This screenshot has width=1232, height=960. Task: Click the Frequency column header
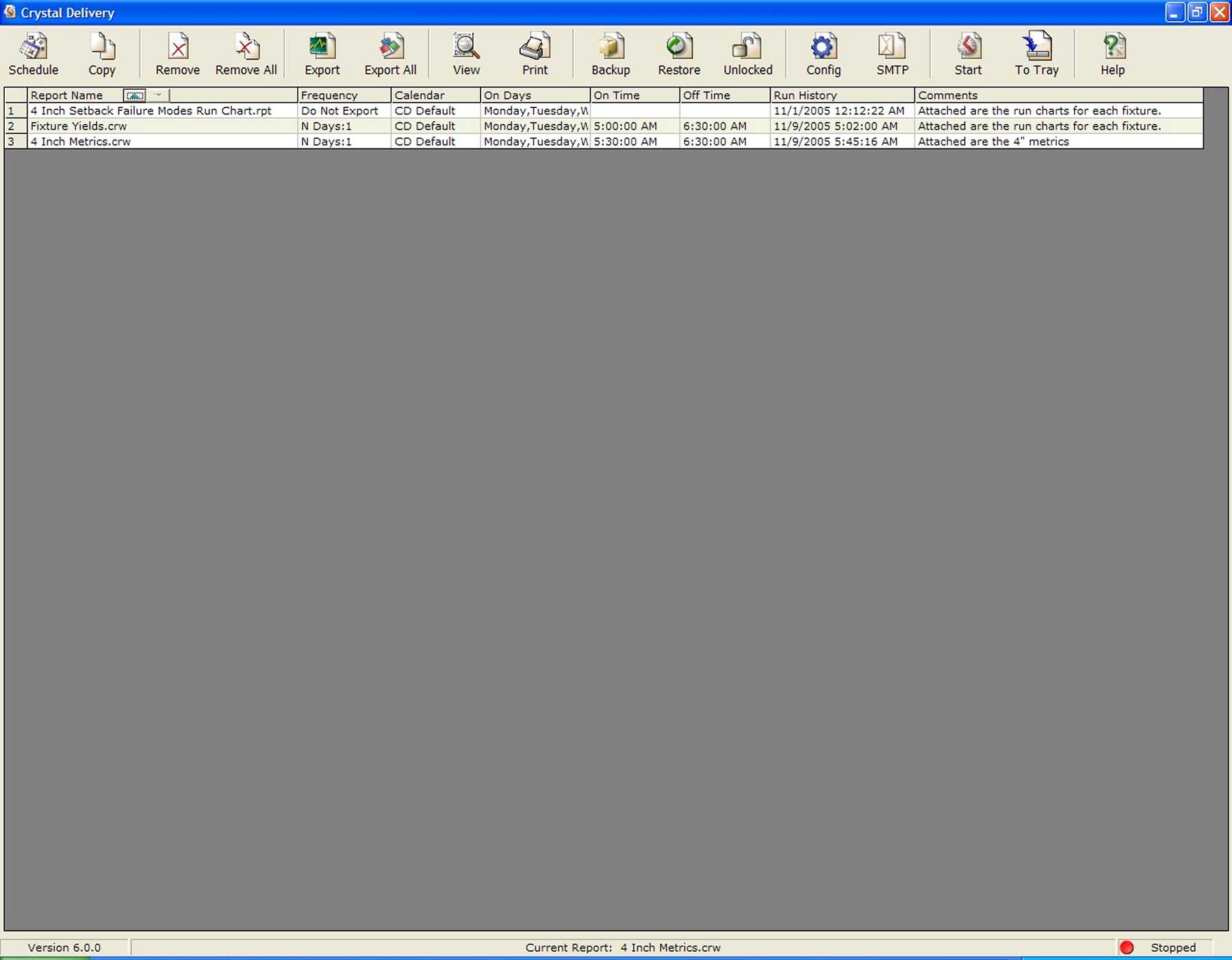(x=344, y=95)
